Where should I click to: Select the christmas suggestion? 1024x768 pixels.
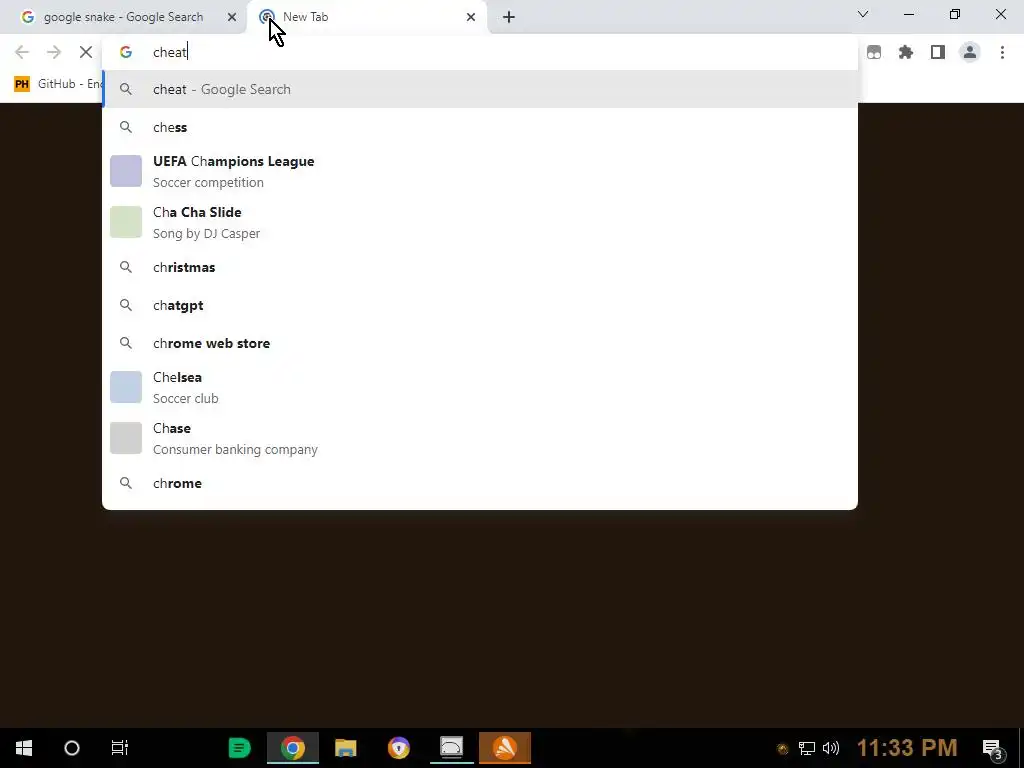pos(480,267)
